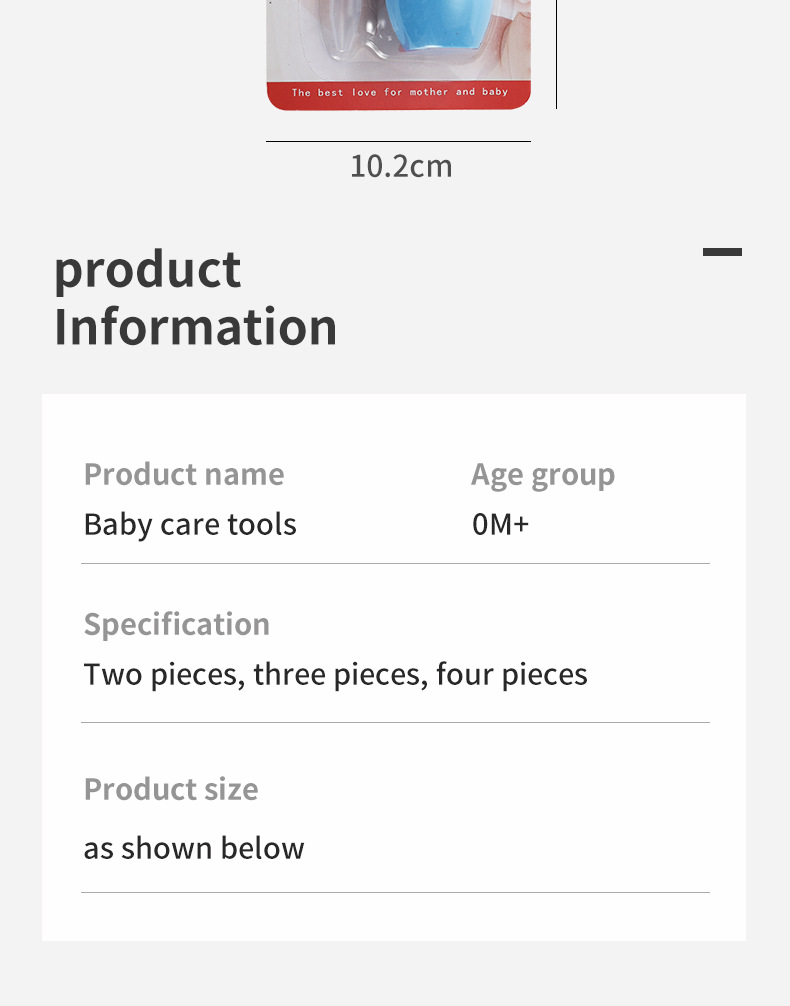Click the "0M+" age value
The height and width of the screenshot is (1006, 790).
[500, 525]
